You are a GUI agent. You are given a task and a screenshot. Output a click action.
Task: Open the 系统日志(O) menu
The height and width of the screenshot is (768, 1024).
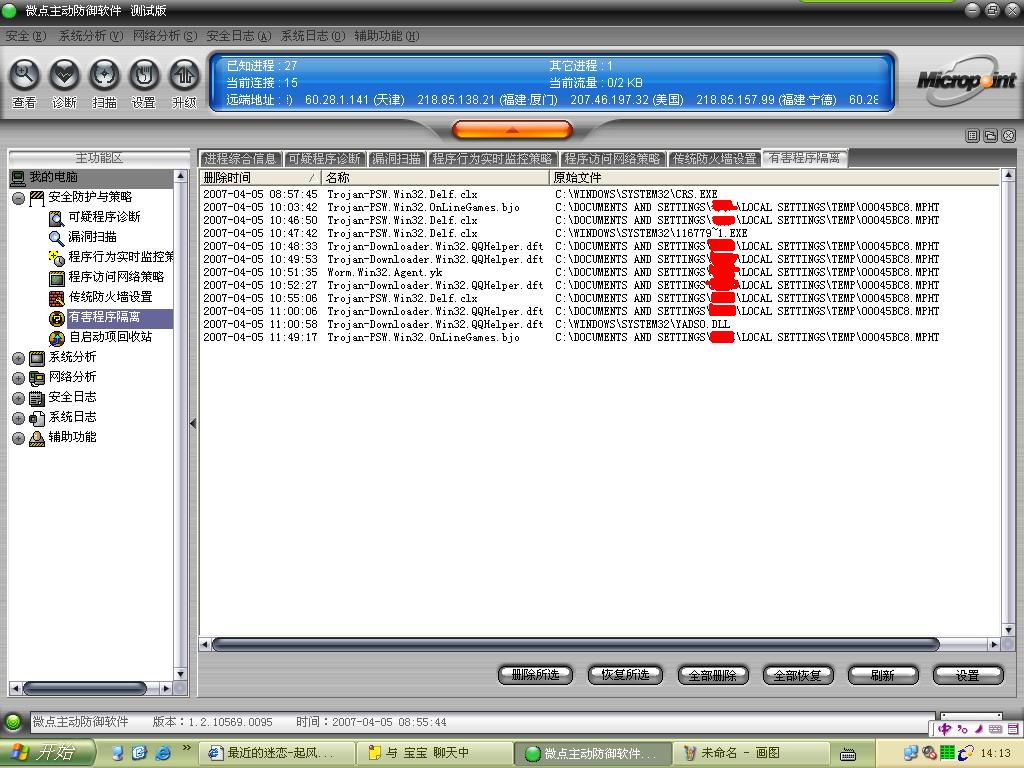(313, 36)
